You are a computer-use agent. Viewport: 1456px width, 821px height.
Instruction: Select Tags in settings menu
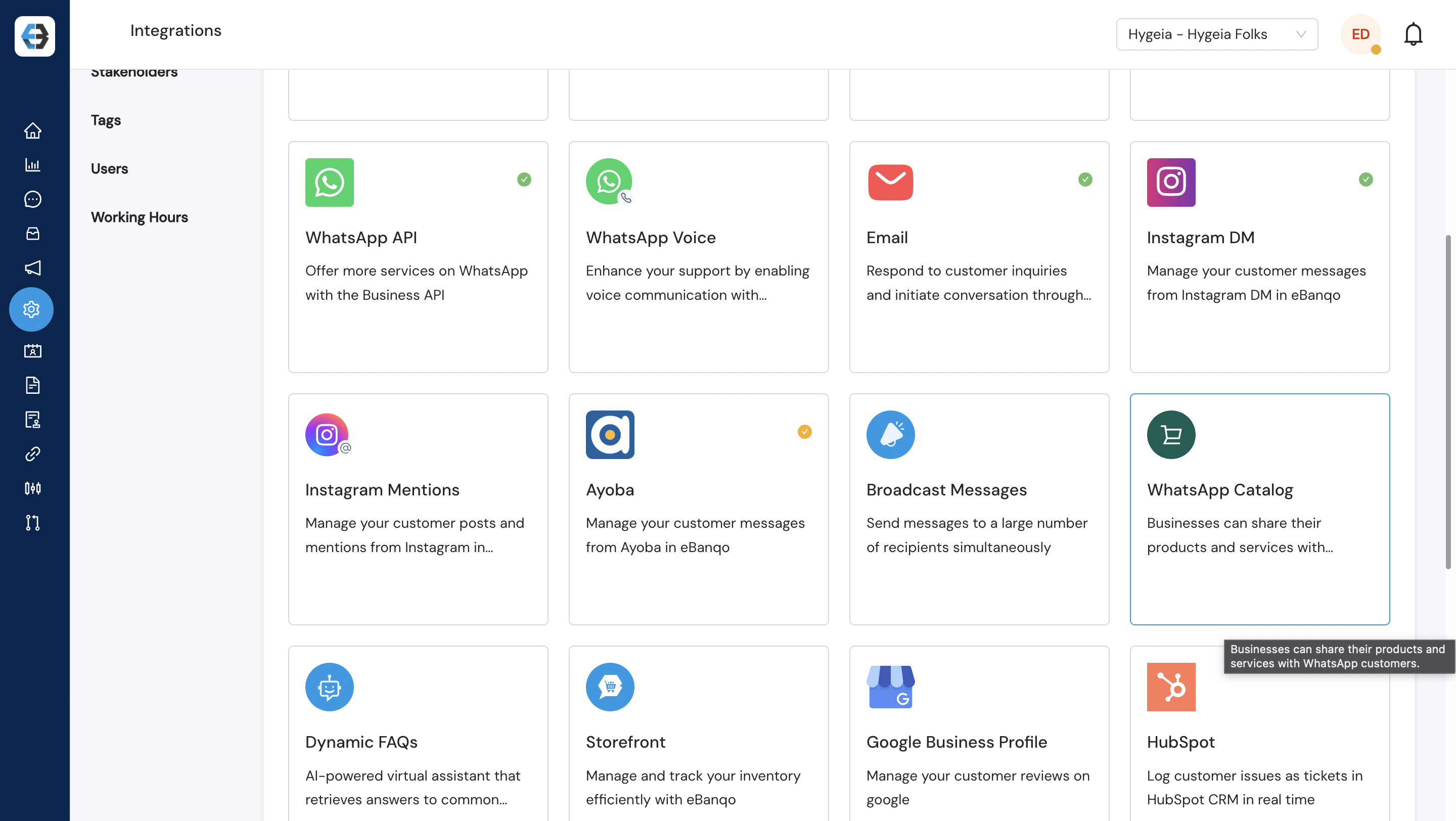(106, 120)
